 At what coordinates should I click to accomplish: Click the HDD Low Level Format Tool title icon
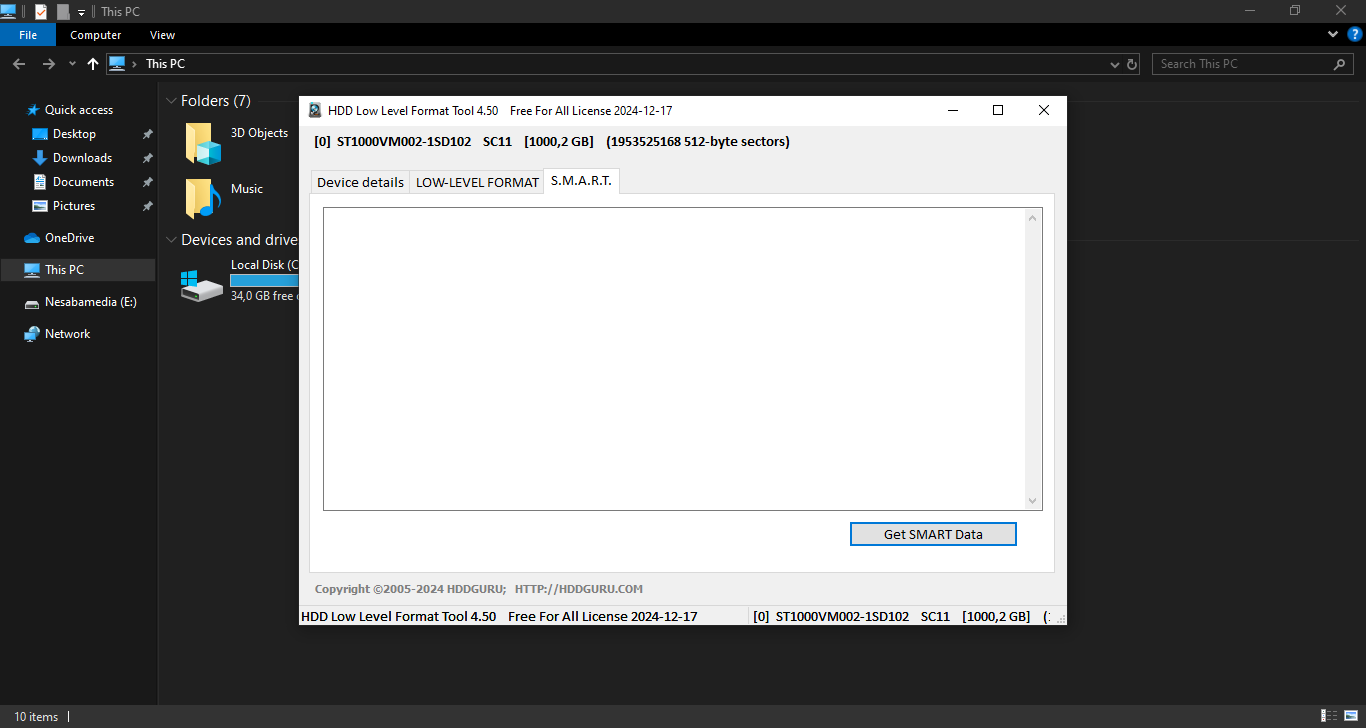[x=315, y=111]
